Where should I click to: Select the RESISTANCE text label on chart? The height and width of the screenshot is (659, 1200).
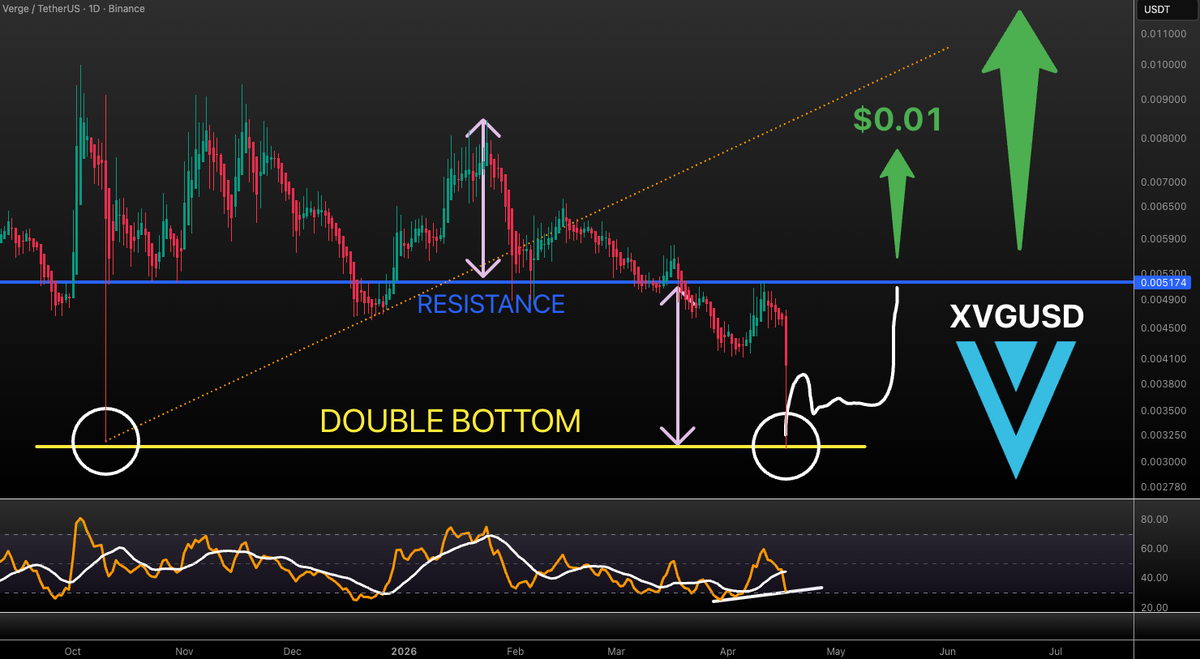491,304
